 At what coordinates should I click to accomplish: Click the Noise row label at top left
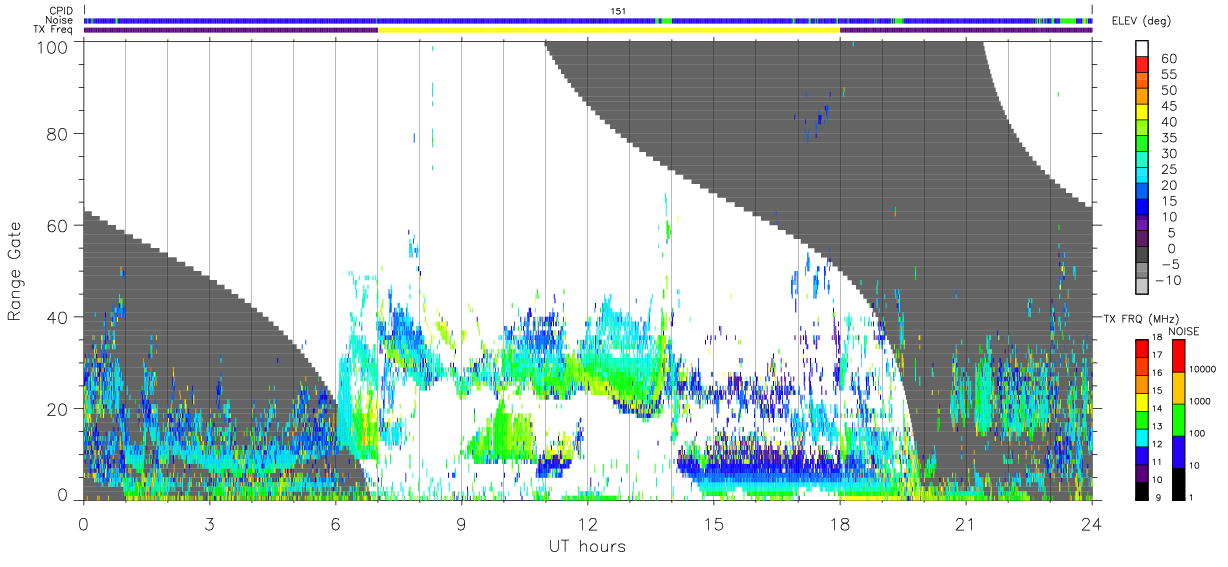pos(61,20)
